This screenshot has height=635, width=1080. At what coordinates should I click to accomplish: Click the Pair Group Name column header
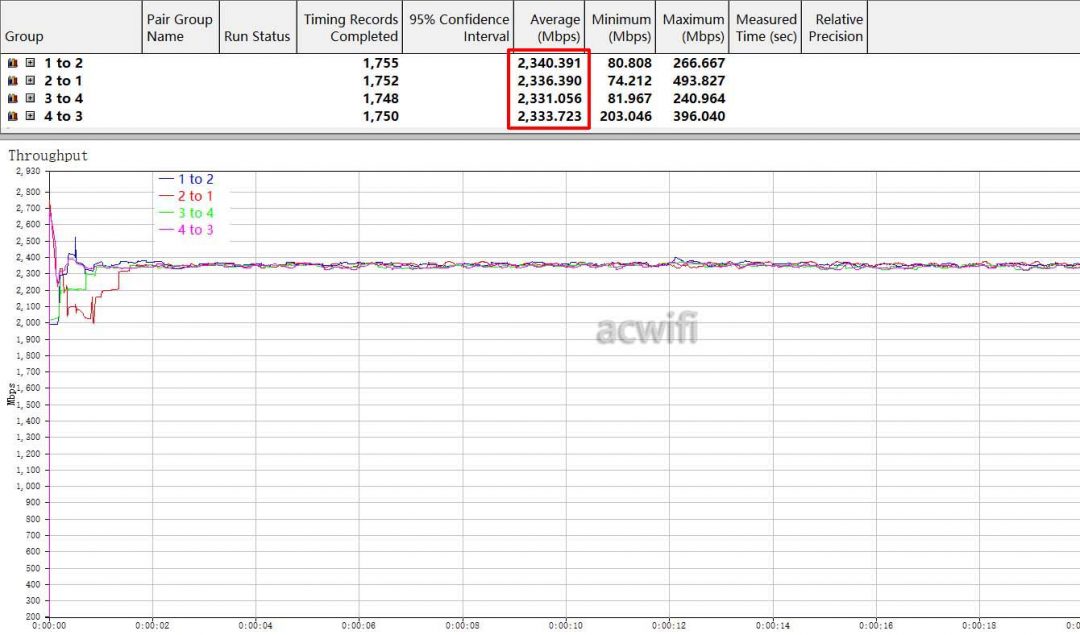[x=179, y=27]
